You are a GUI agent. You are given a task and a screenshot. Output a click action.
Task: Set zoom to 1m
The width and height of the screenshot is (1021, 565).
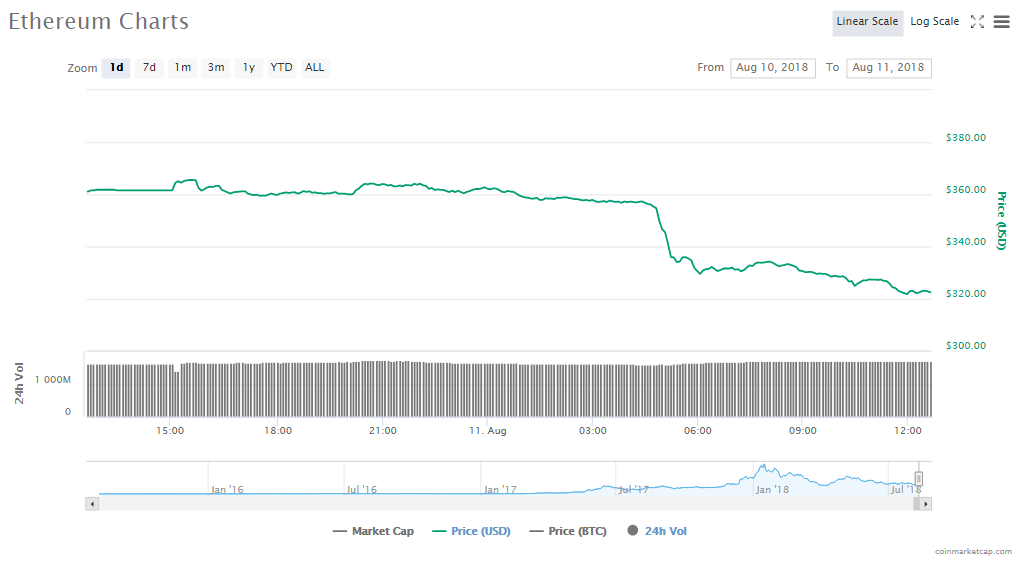(182, 68)
